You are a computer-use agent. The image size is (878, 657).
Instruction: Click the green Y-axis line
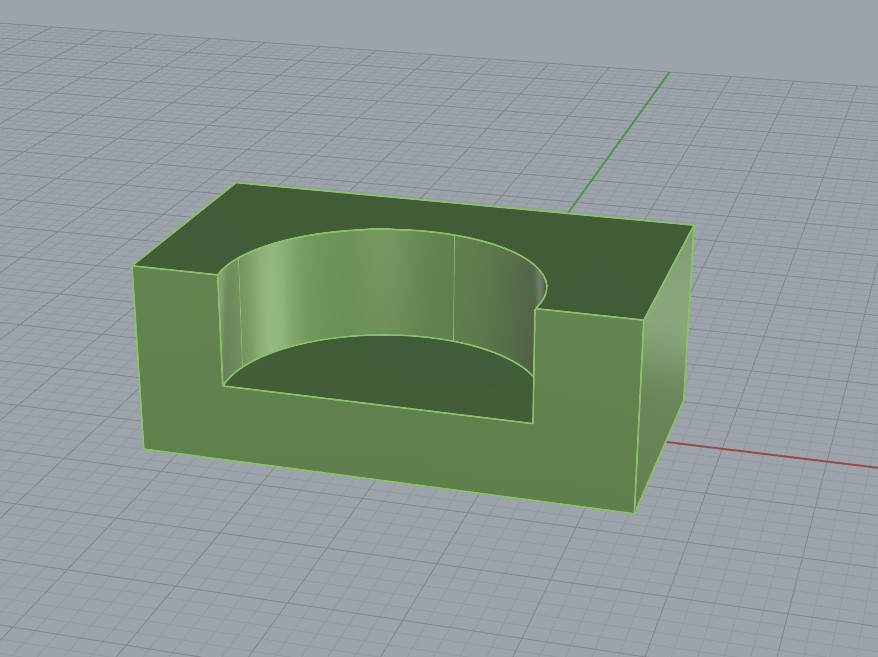(620, 140)
